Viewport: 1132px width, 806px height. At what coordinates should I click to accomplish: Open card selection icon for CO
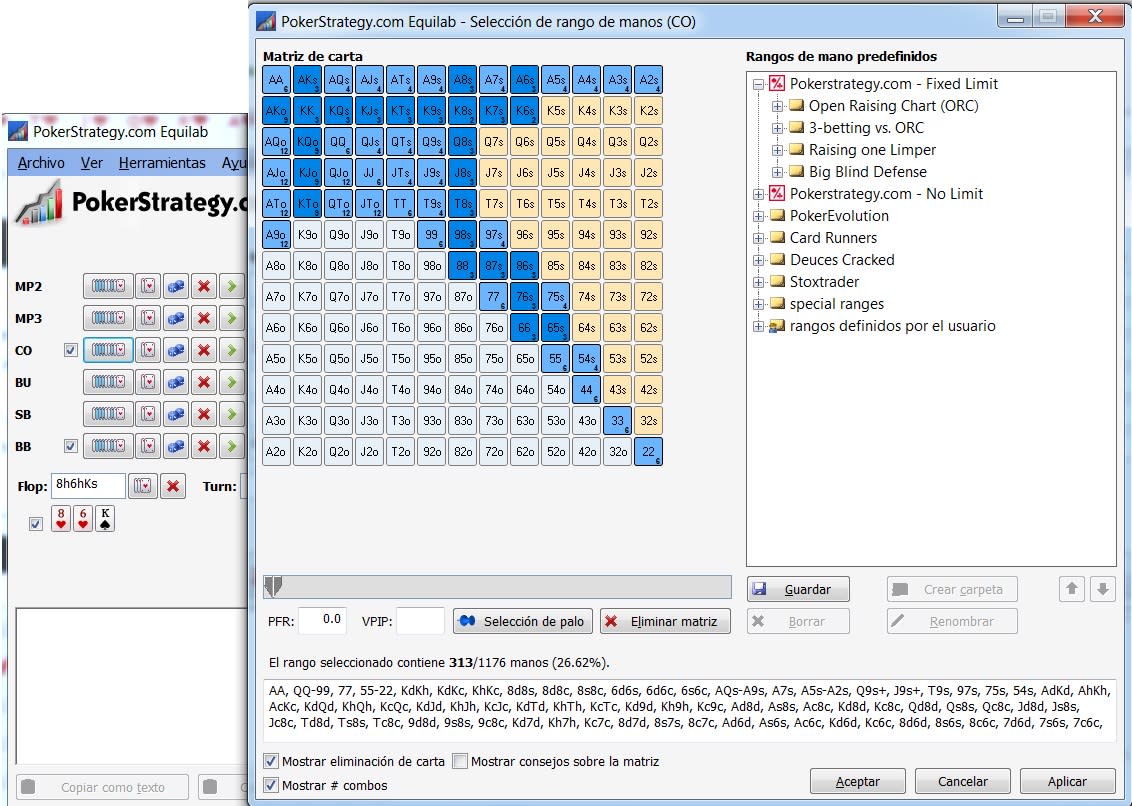click(x=148, y=350)
